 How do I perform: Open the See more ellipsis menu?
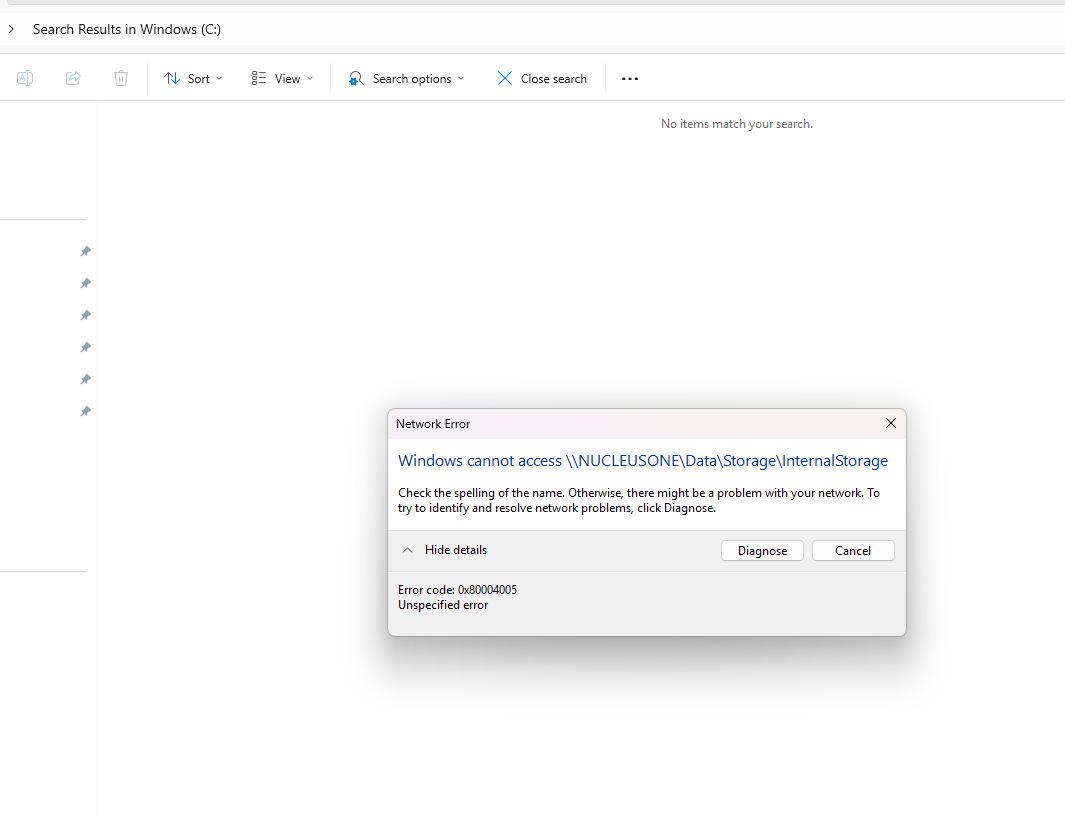pos(630,79)
